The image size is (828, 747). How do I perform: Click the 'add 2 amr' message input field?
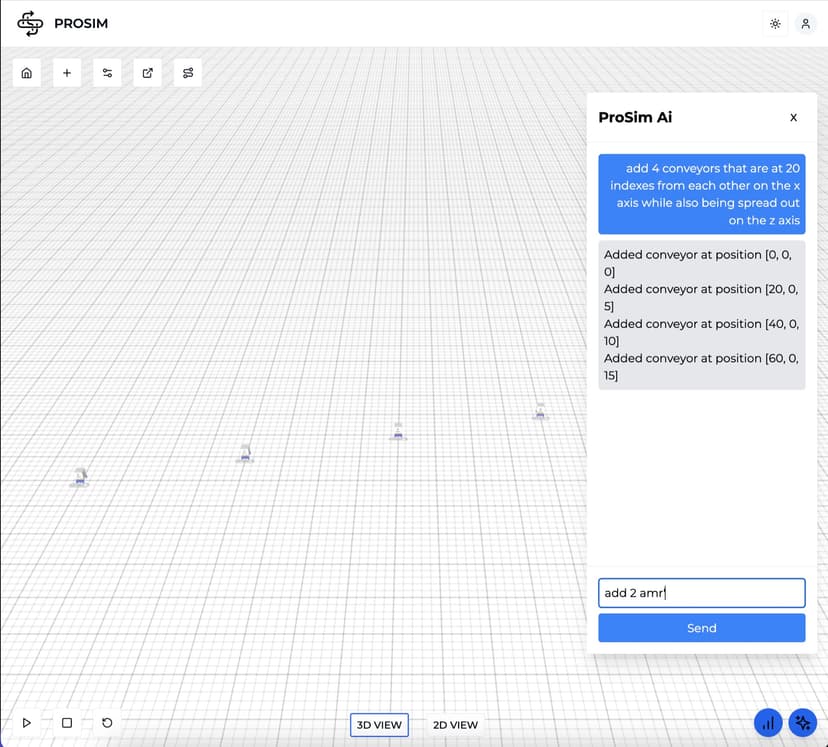coord(701,592)
